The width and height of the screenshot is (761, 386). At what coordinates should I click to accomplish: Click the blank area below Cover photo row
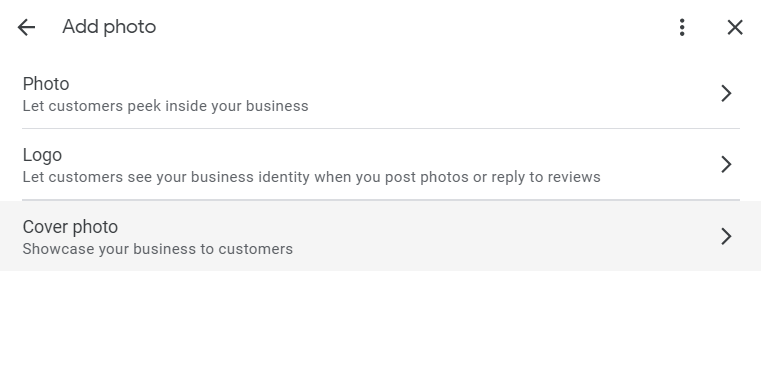click(380, 328)
